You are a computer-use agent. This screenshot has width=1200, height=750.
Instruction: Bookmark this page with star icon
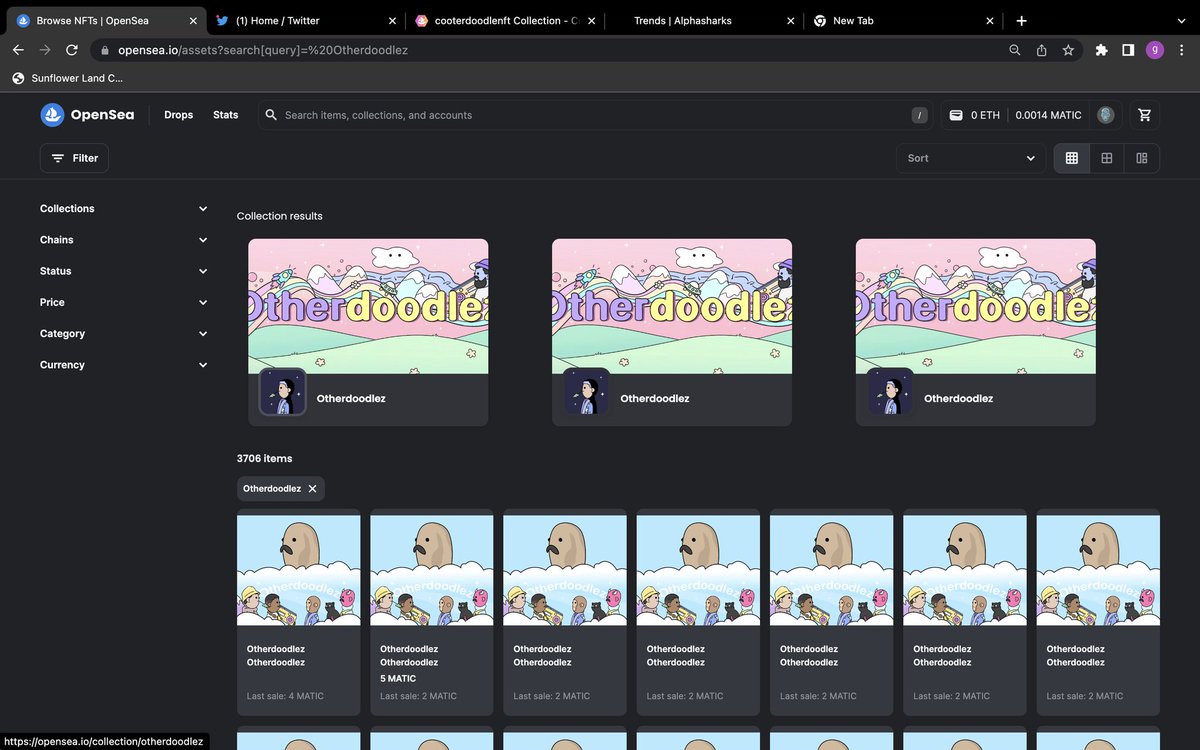pos(1068,50)
